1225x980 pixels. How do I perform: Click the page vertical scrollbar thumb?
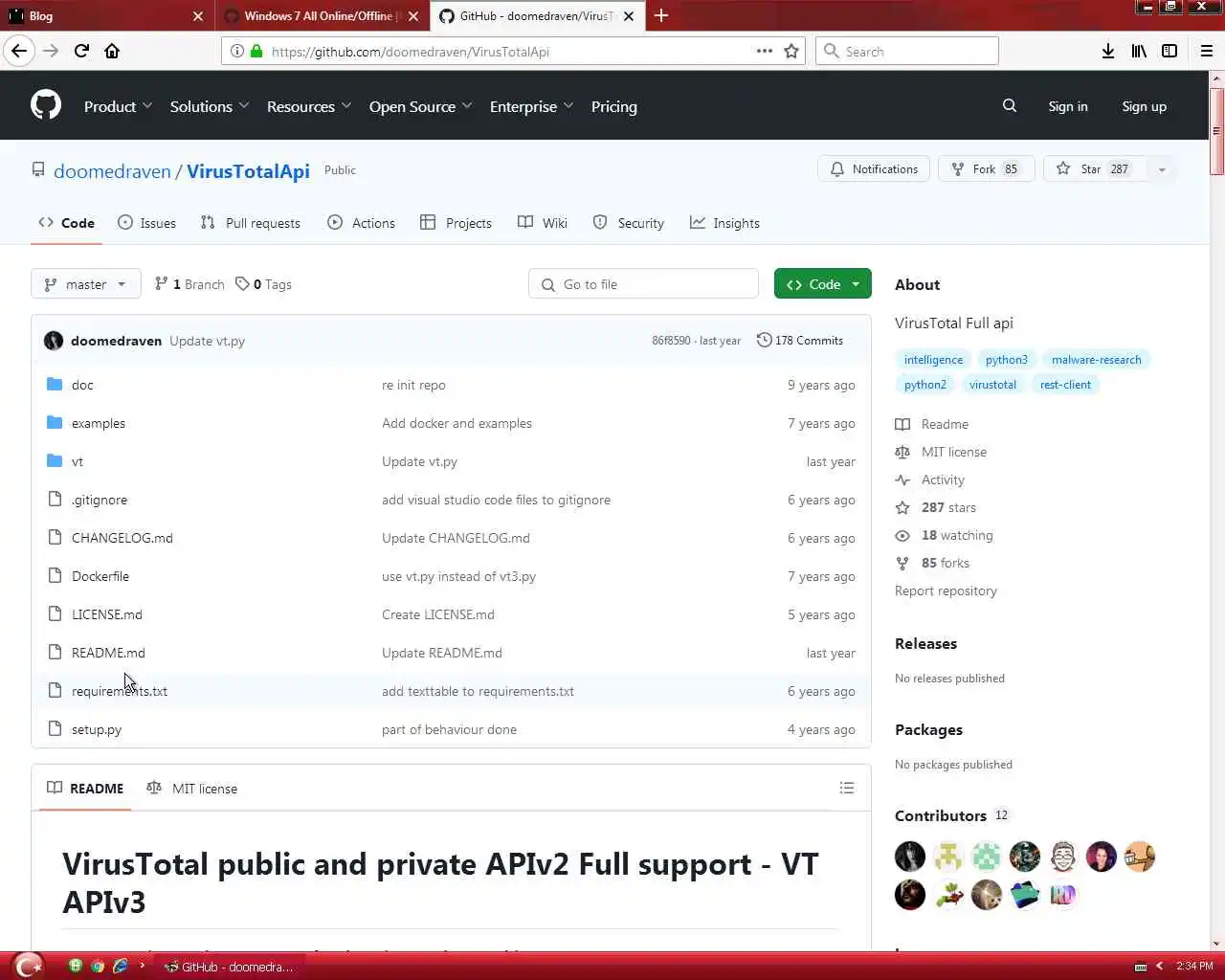[x=1216, y=130]
